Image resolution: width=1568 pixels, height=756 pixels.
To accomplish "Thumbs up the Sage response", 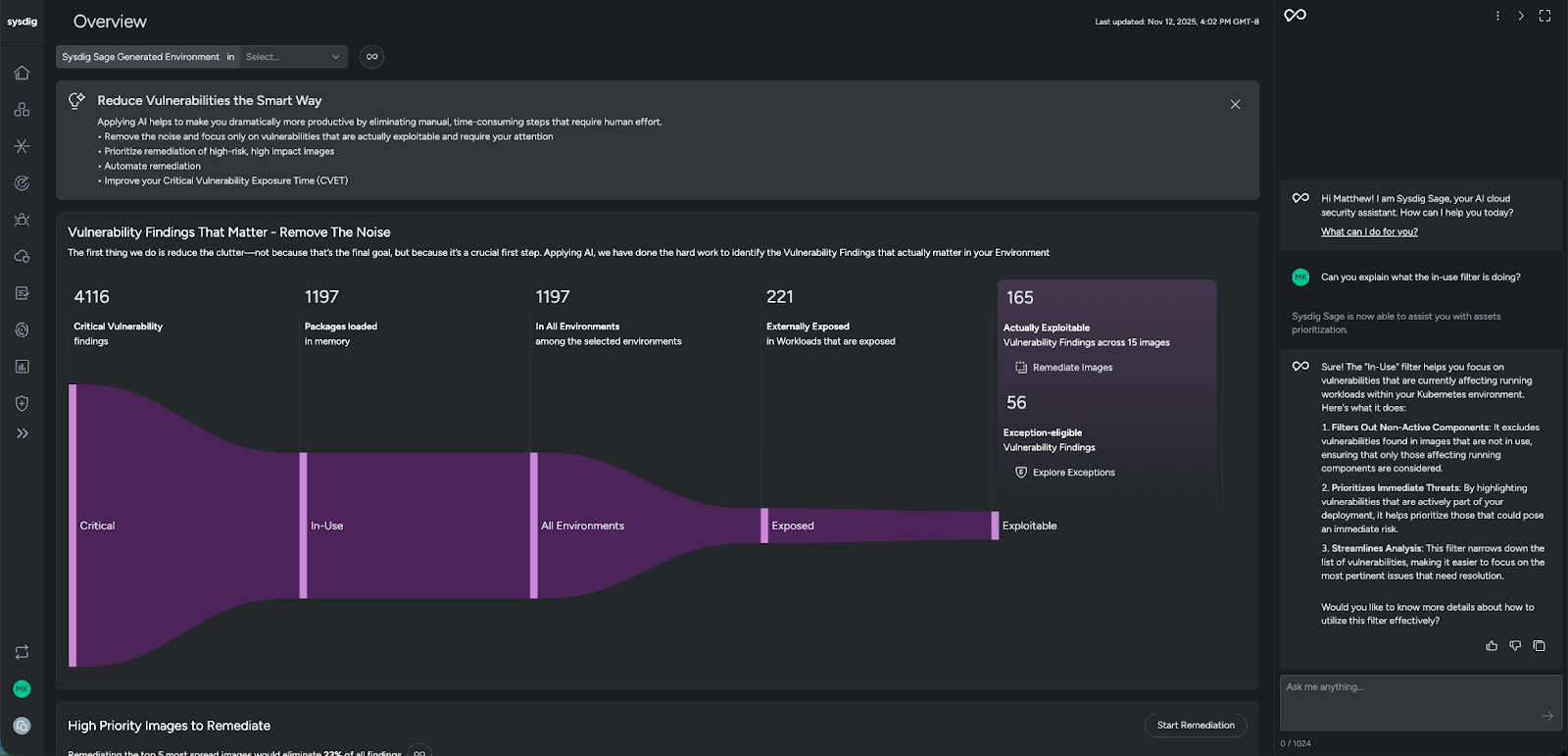I will pos(1492,646).
